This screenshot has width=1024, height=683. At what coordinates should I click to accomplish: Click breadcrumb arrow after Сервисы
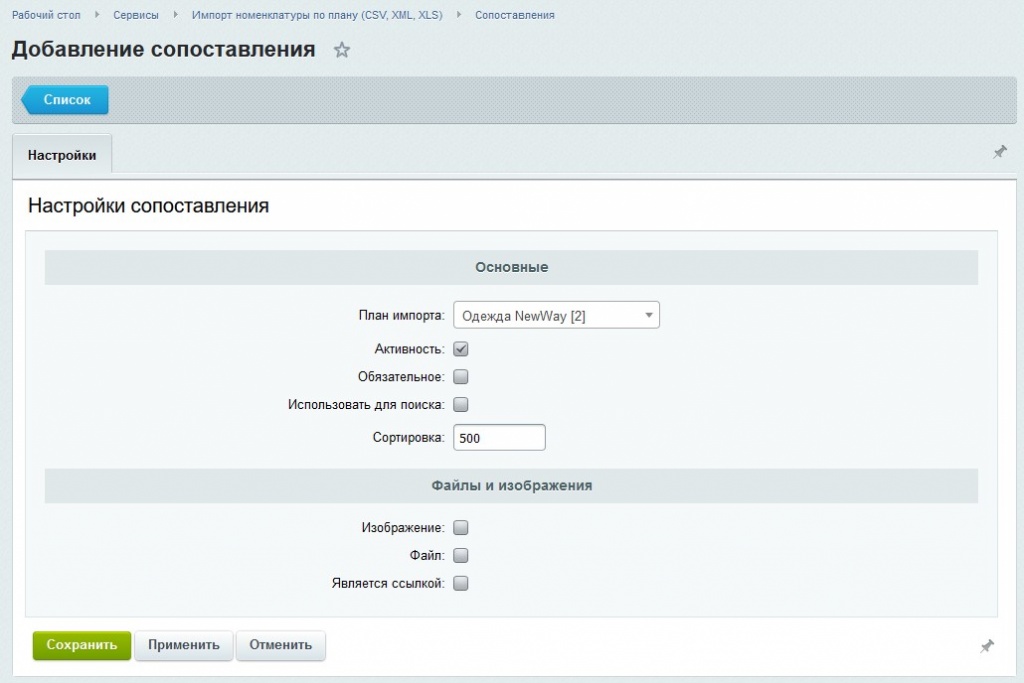[175, 14]
